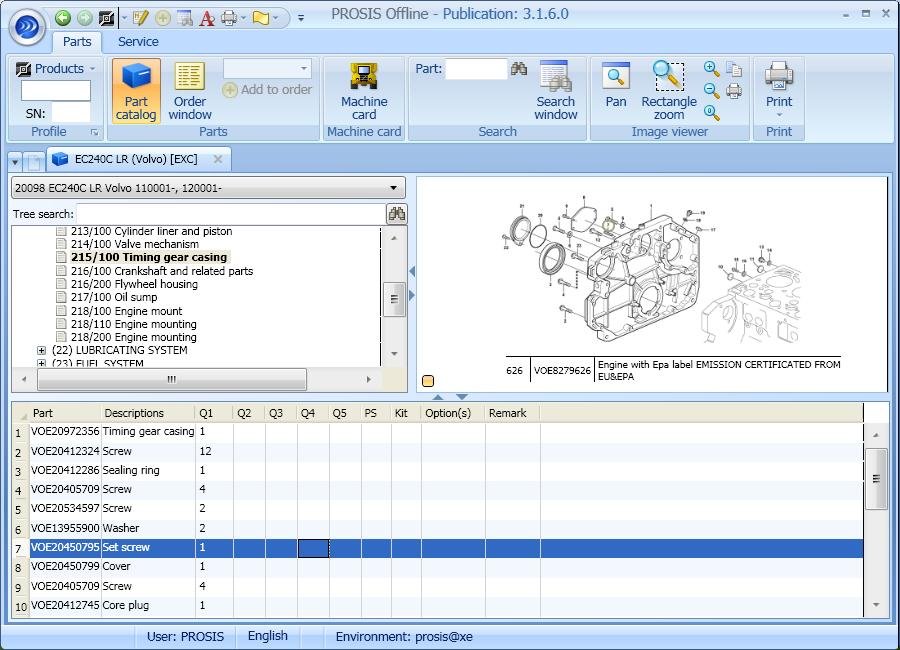Open the flag icon dropdown arrow
900x650 pixels.
[x=276, y=18]
